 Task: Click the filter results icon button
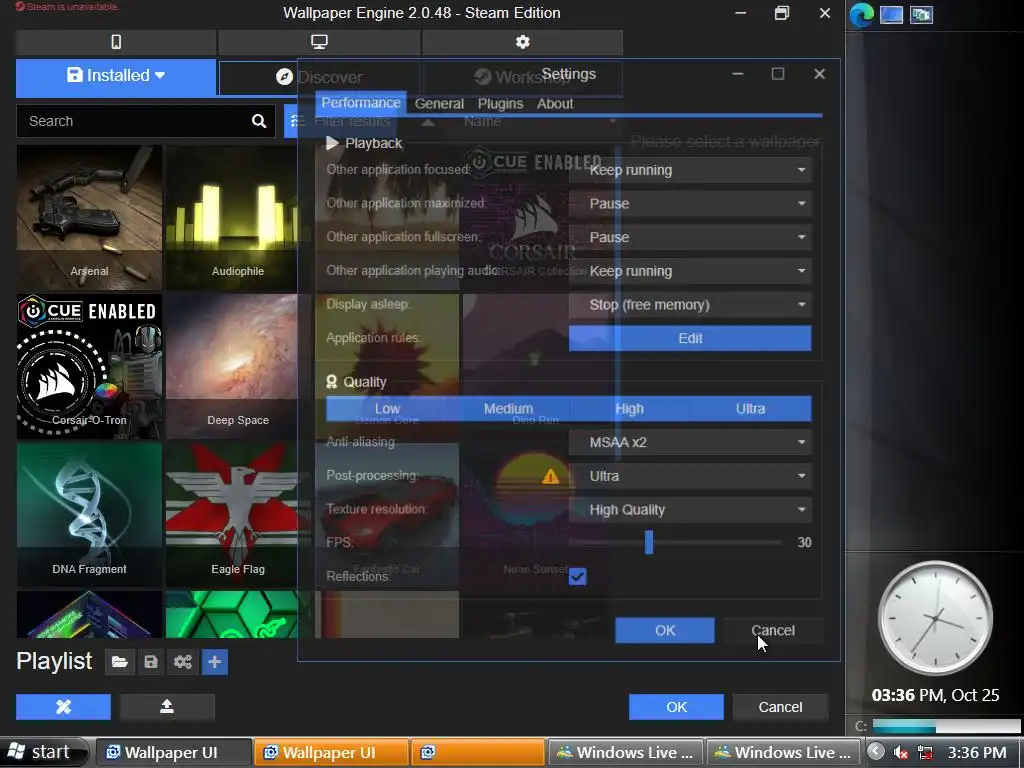[298, 121]
